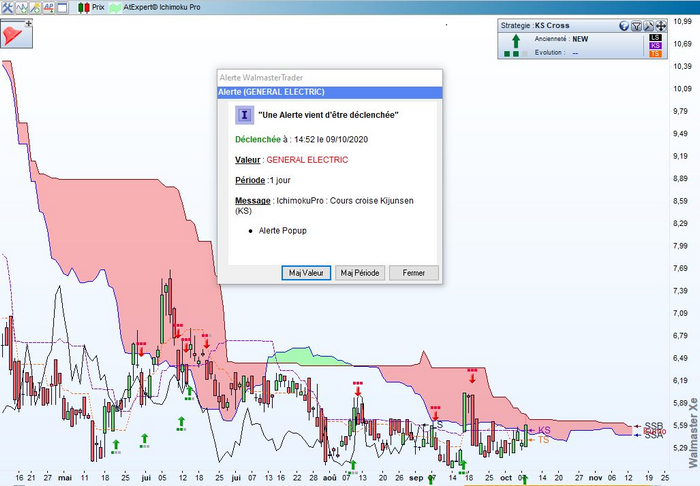Click the 'Alerte Popup' bullet item
Image resolution: width=700 pixels, height=486 pixels.
283,231
